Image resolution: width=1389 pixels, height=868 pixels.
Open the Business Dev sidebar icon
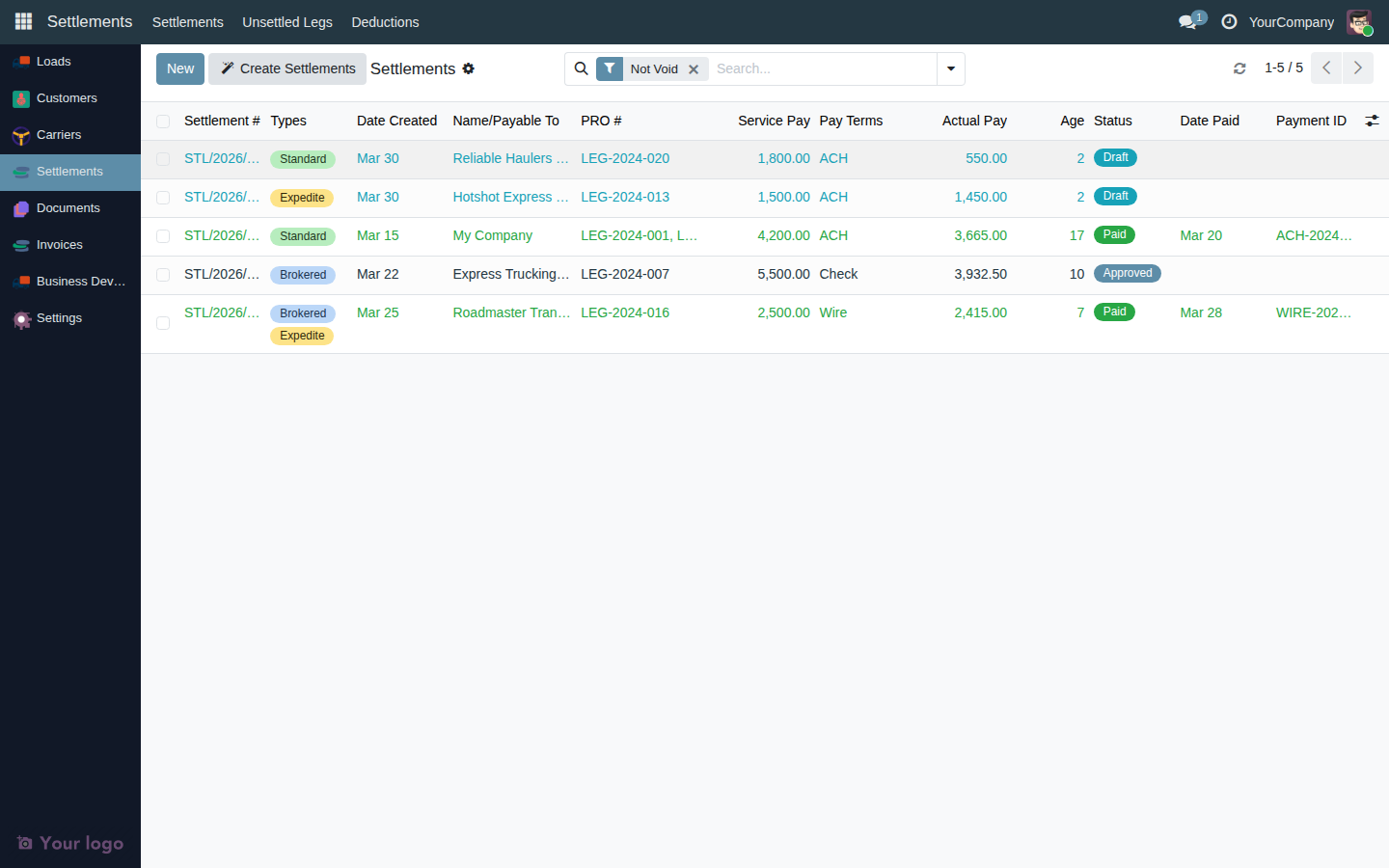(21, 282)
